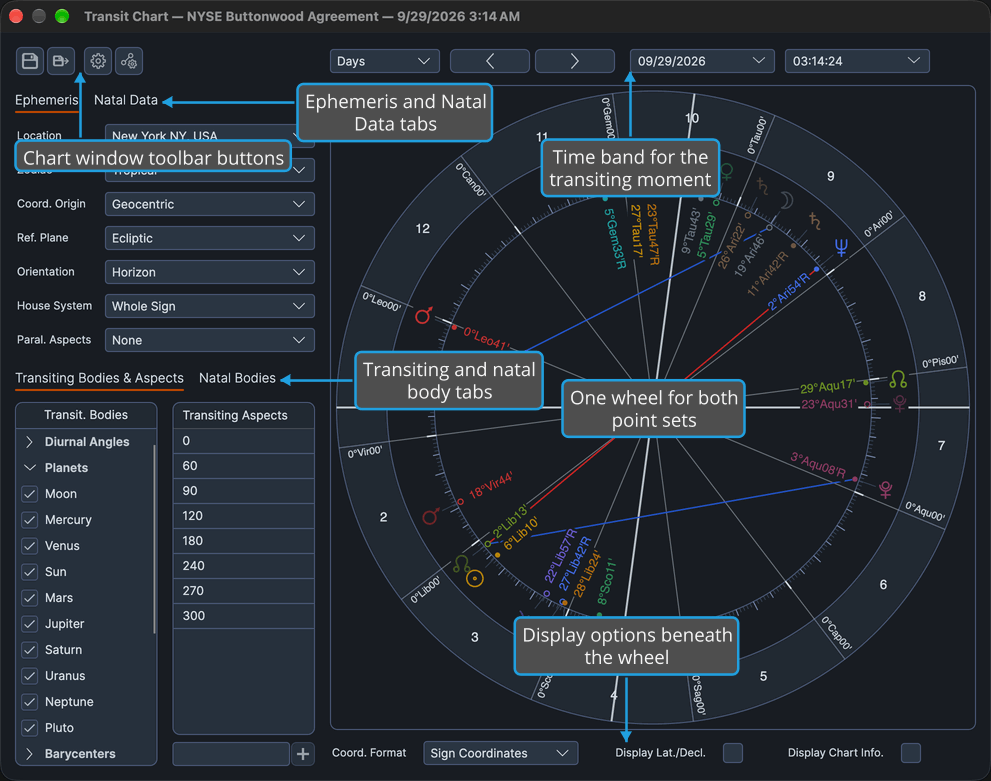
Task: Click the aspects settings toolbar icon
Action: [129, 61]
